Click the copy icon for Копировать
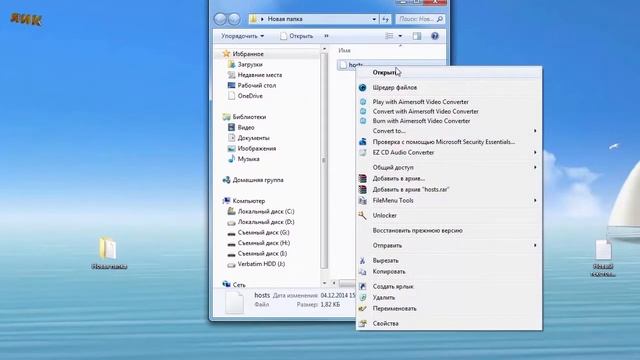640x360 pixels. 362,271
